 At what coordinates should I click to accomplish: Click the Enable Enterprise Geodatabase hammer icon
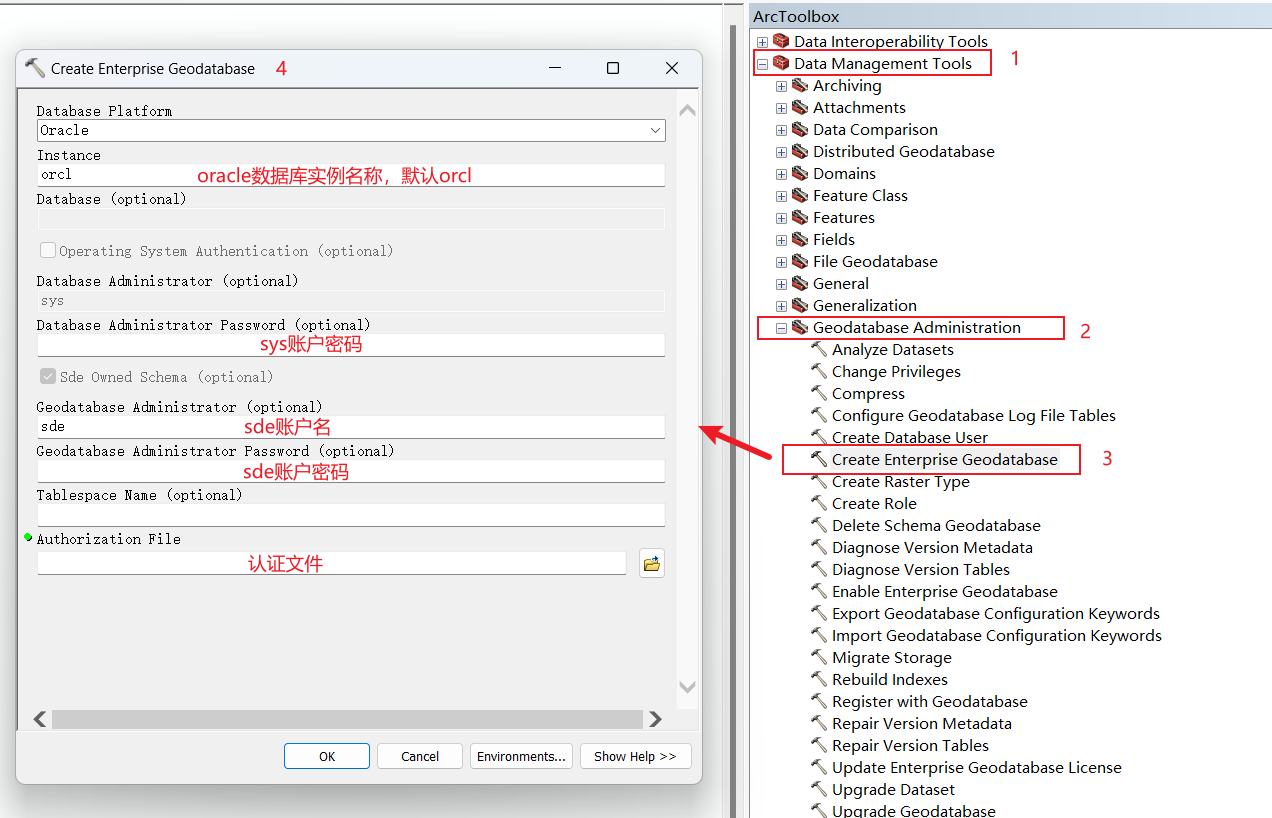pyautogui.click(x=819, y=591)
